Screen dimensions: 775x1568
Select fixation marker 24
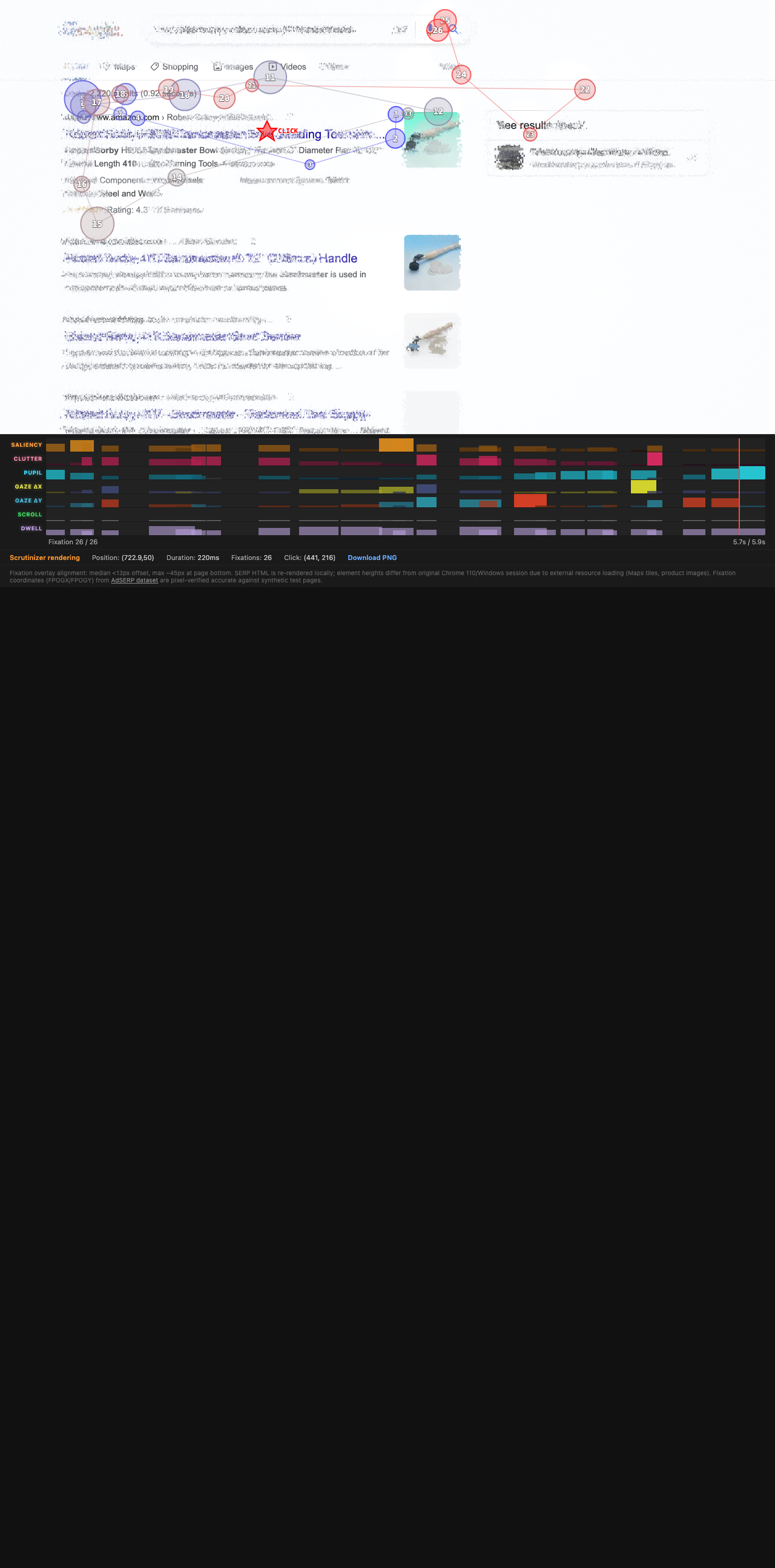coord(461,75)
